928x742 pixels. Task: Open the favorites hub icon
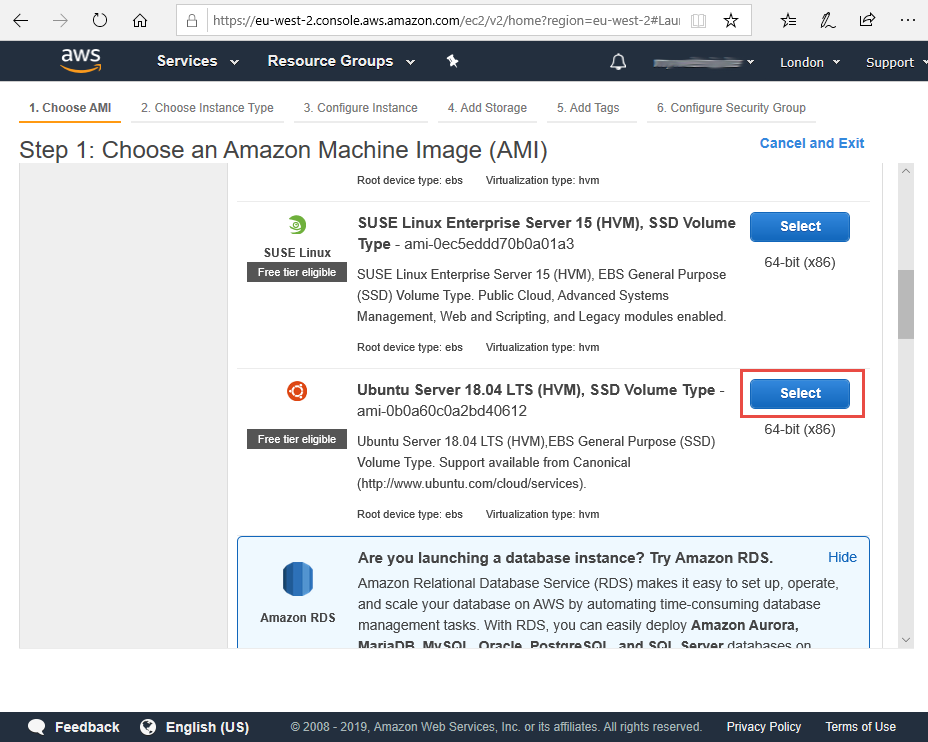tap(788, 21)
